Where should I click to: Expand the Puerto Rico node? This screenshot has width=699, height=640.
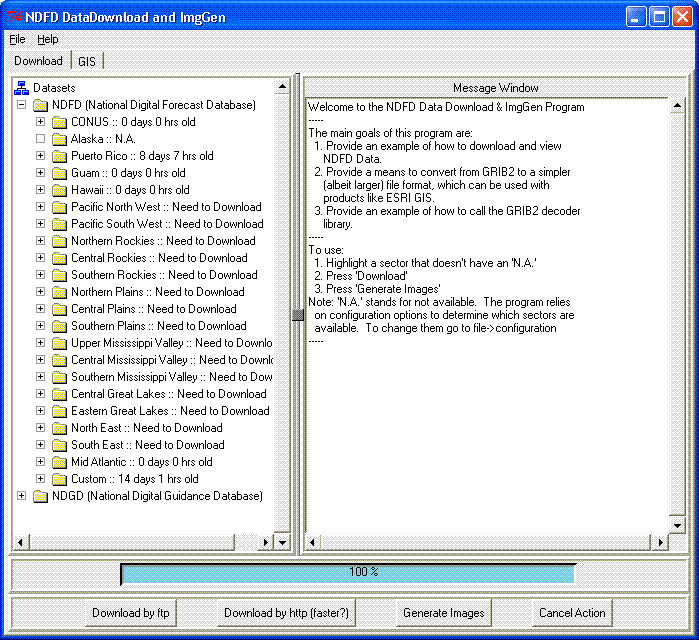pyautogui.click(x=40, y=156)
